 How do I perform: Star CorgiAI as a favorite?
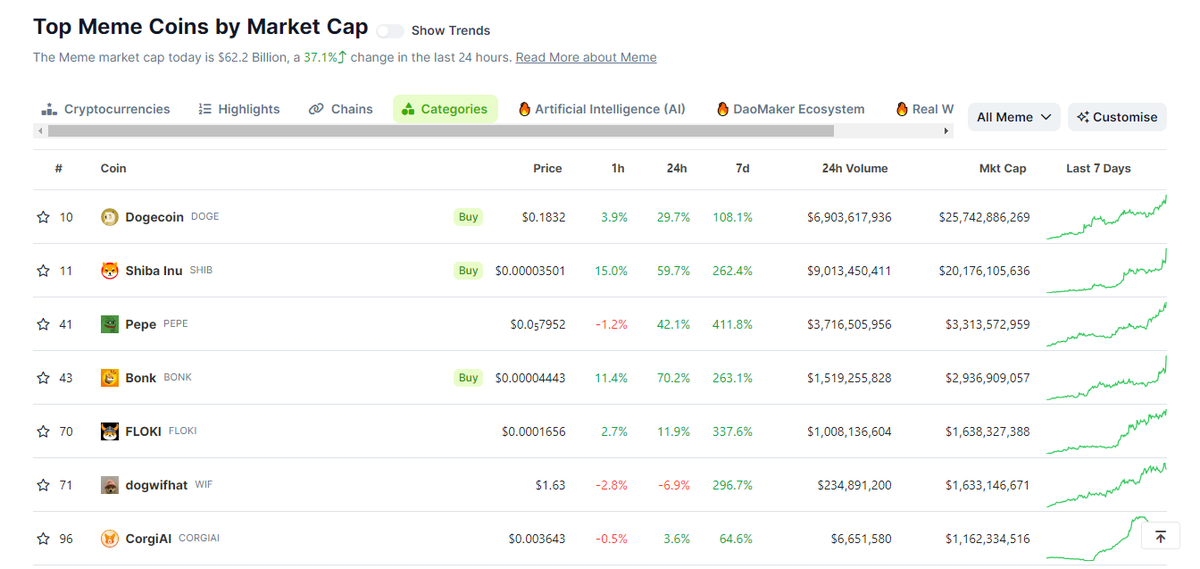[x=43, y=539]
